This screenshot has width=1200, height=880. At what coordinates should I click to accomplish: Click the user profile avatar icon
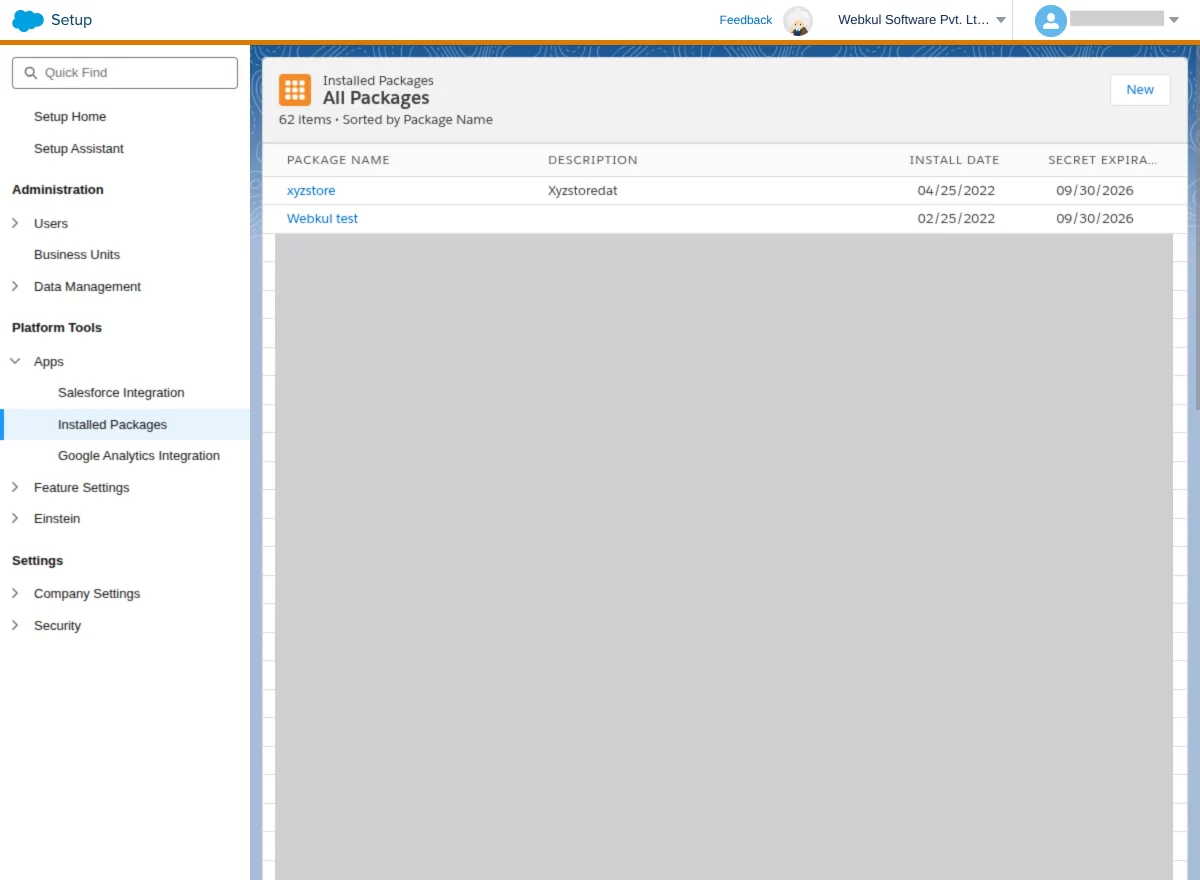pyautogui.click(x=1051, y=20)
